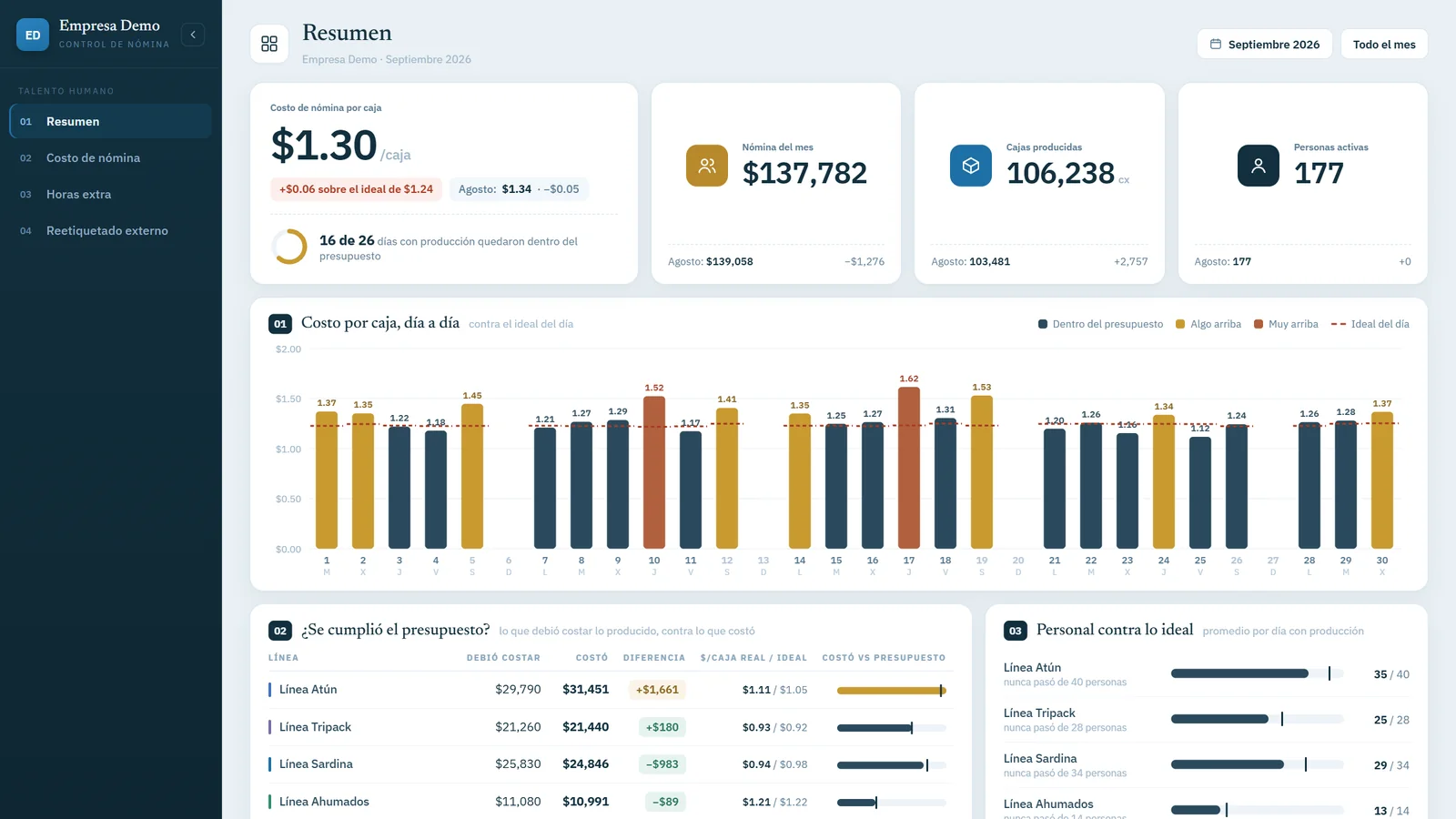Toggle the Dentro del presupuesto legend item
The image size is (1456, 819).
coord(1100,324)
